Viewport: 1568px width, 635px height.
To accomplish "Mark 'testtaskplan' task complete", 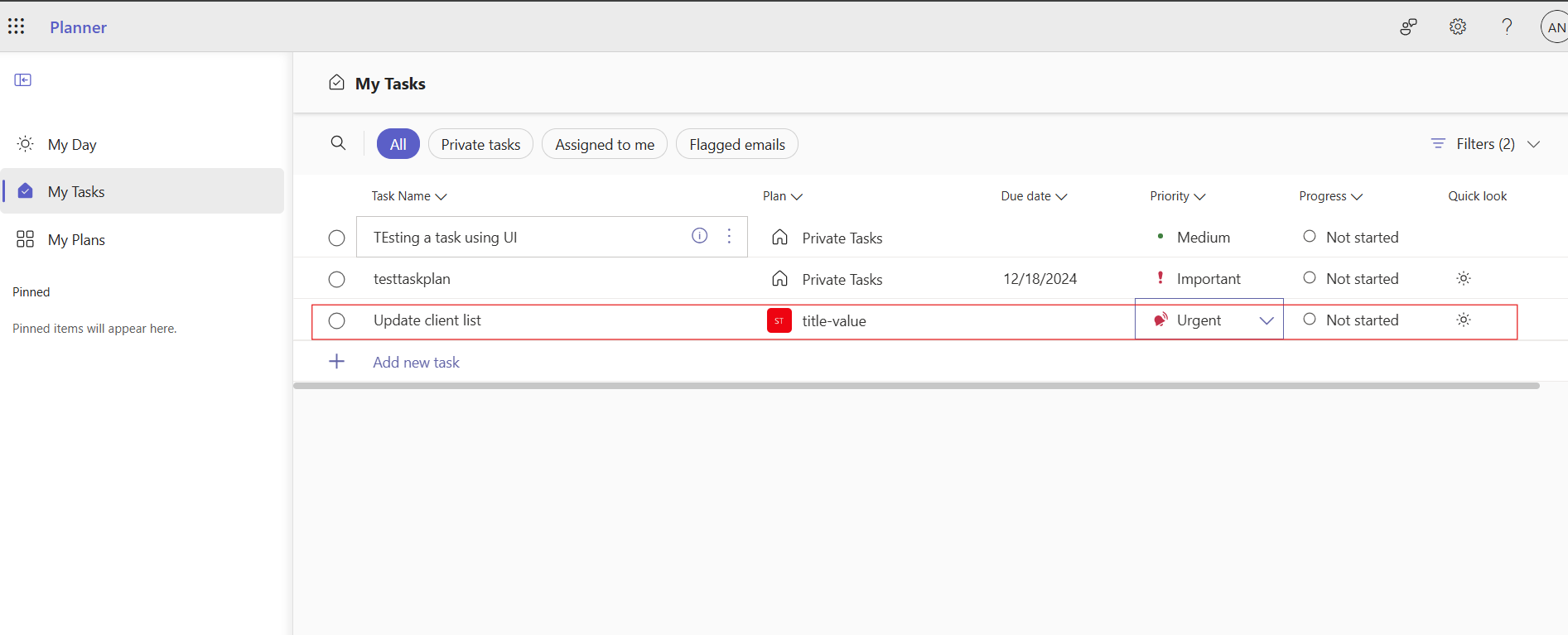I will pyautogui.click(x=336, y=280).
